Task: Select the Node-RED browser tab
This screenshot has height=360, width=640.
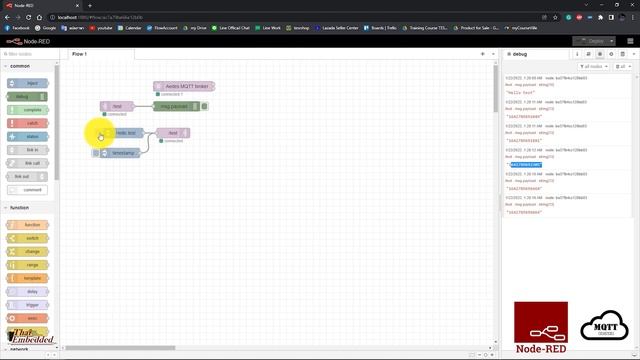Action: 41,6
